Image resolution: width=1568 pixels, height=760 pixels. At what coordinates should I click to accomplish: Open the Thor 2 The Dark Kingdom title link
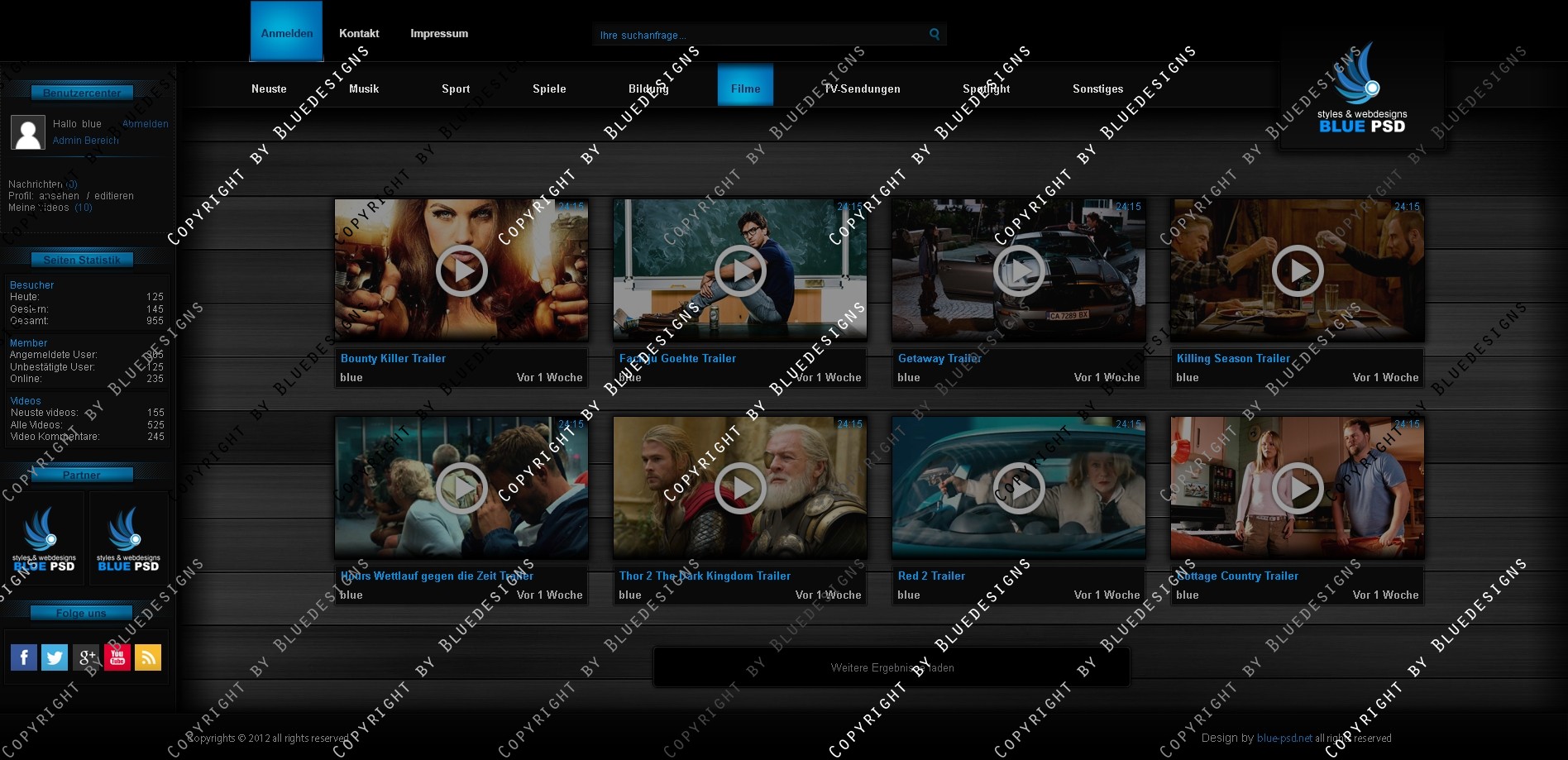pyautogui.click(x=705, y=576)
